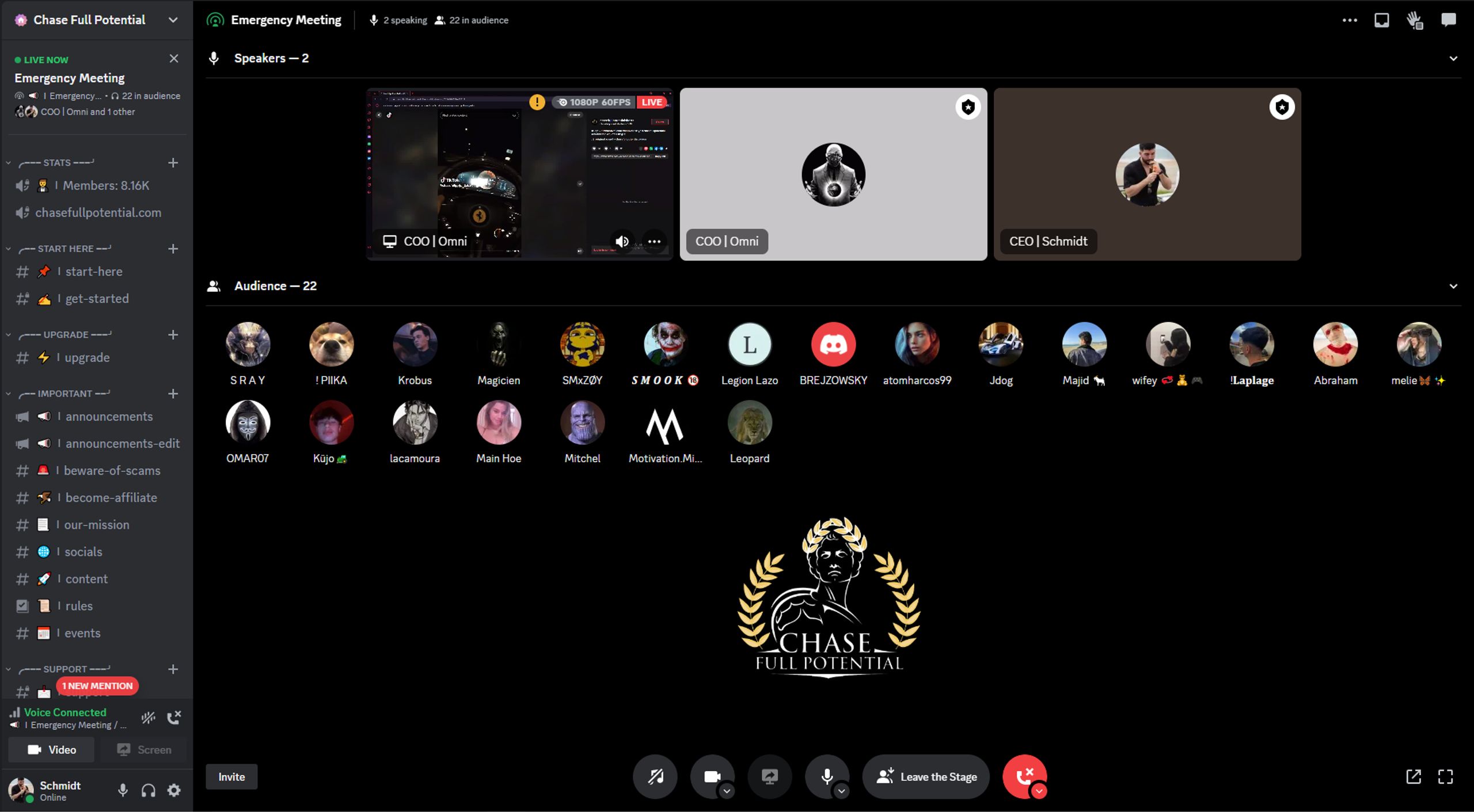Share your screen from stage controls

[x=770, y=777]
